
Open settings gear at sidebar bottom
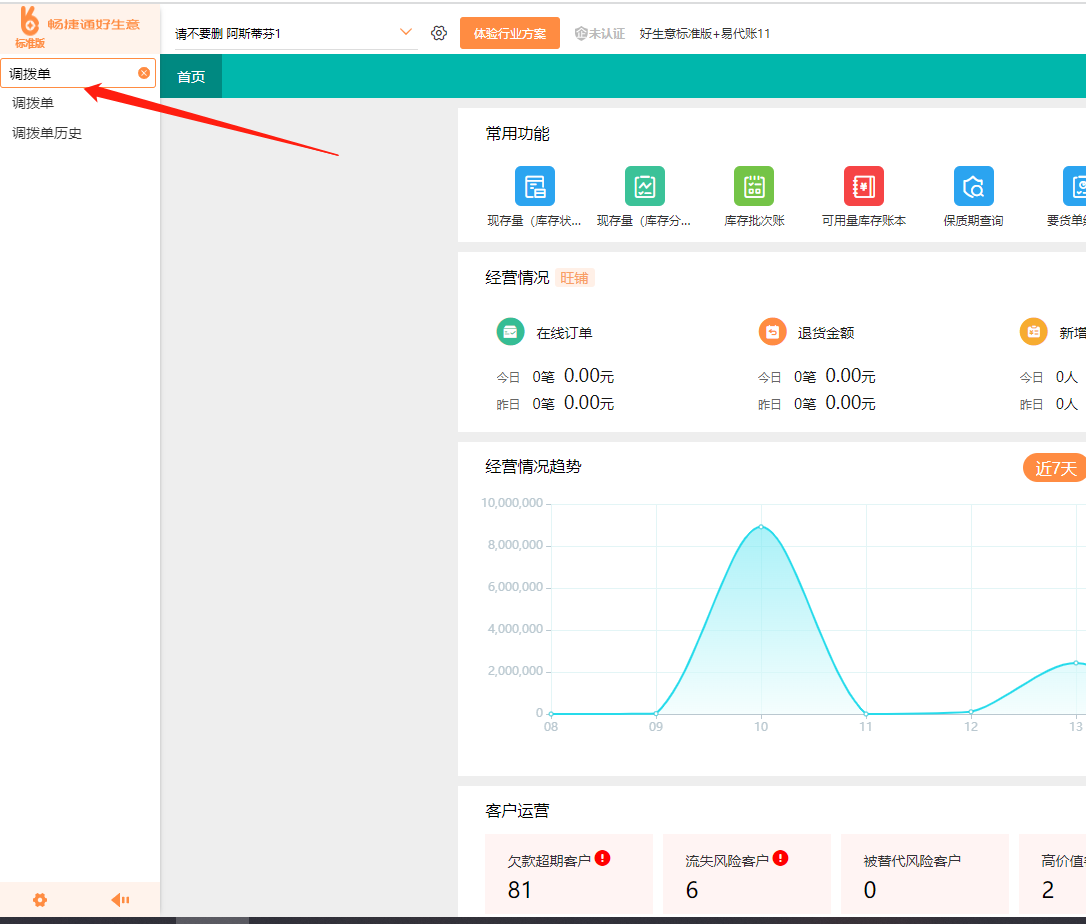coord(40,899)
